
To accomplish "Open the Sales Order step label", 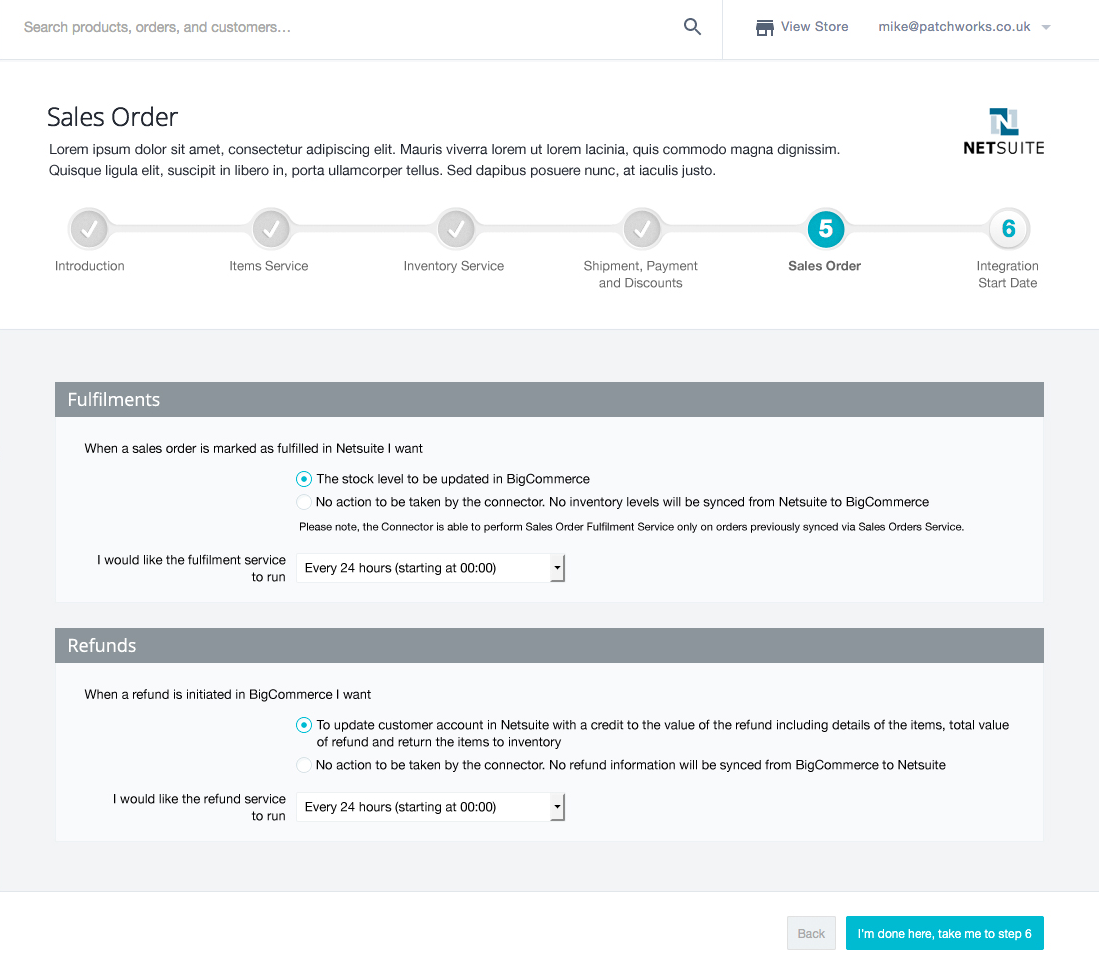I will (x=824, y=266).
